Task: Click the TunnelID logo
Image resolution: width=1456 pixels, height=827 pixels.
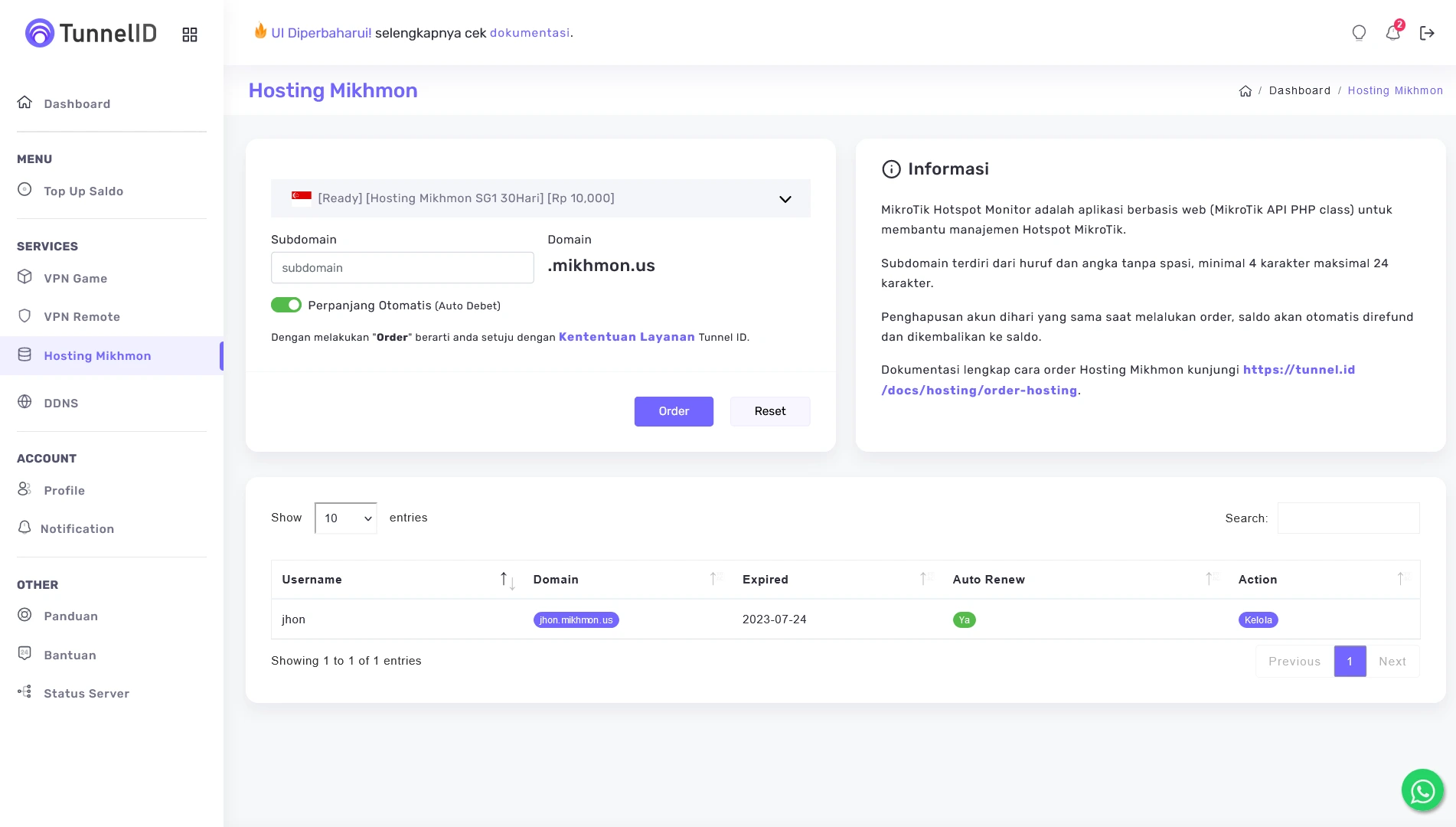Action: click(90, 33)
